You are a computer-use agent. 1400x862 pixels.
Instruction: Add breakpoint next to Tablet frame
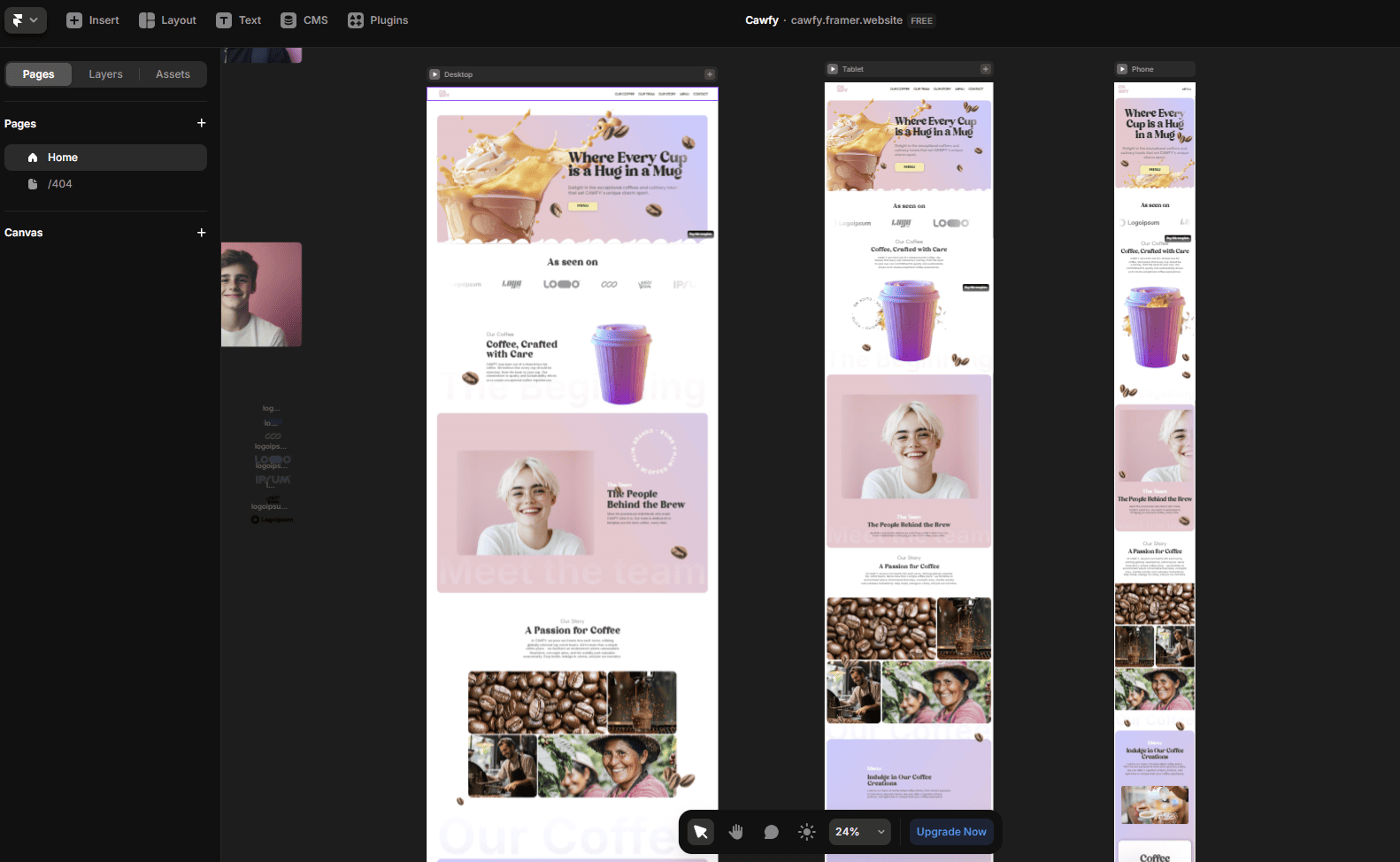pos(985,69)
